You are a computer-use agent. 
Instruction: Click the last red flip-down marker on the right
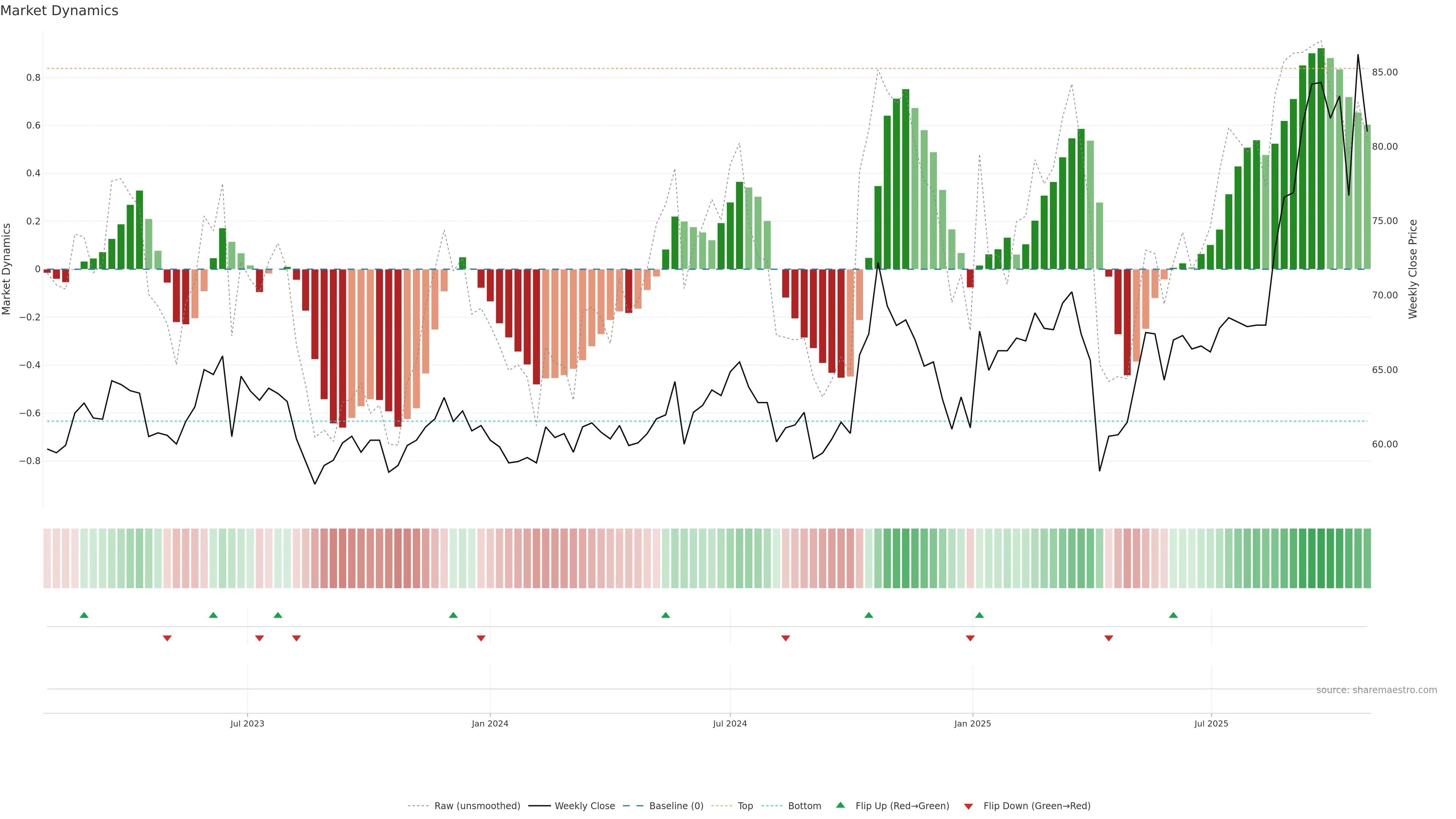point(1108,638)
